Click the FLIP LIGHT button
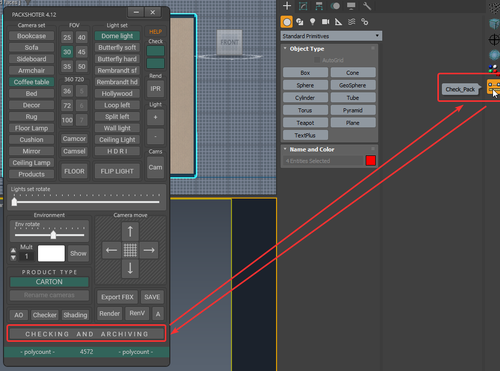Screen dimensions: 500x371 coord(117,171)
